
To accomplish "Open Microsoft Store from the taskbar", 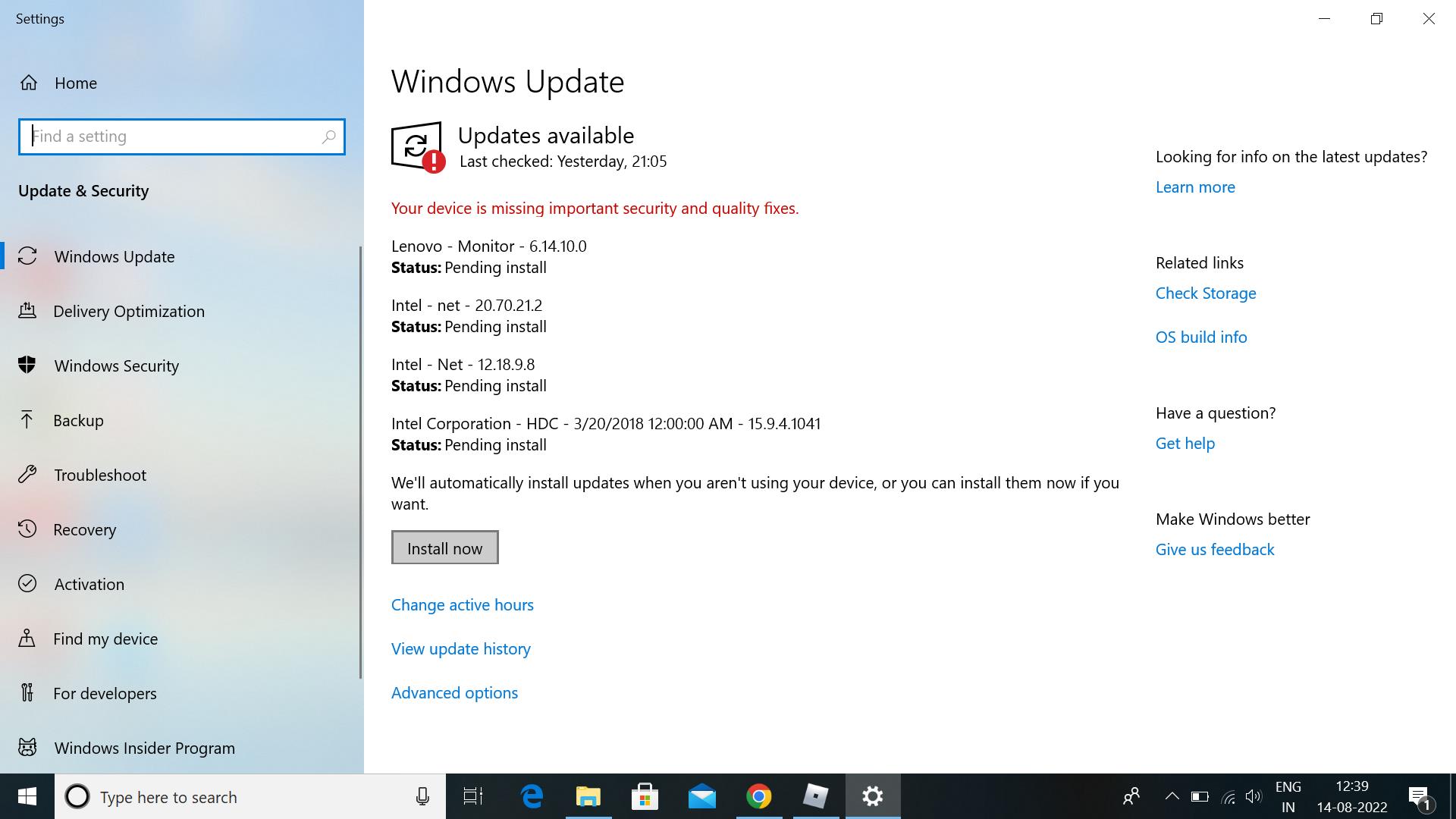I will pyautogui.click(x=645, y=796).
